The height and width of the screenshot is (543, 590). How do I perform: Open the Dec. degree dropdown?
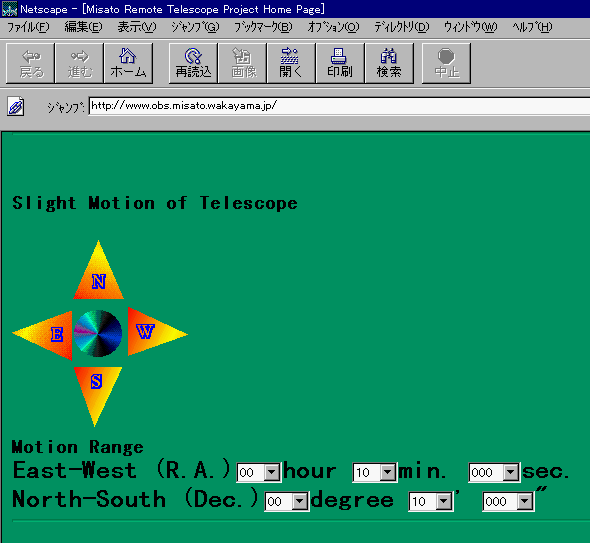(287, 501)
